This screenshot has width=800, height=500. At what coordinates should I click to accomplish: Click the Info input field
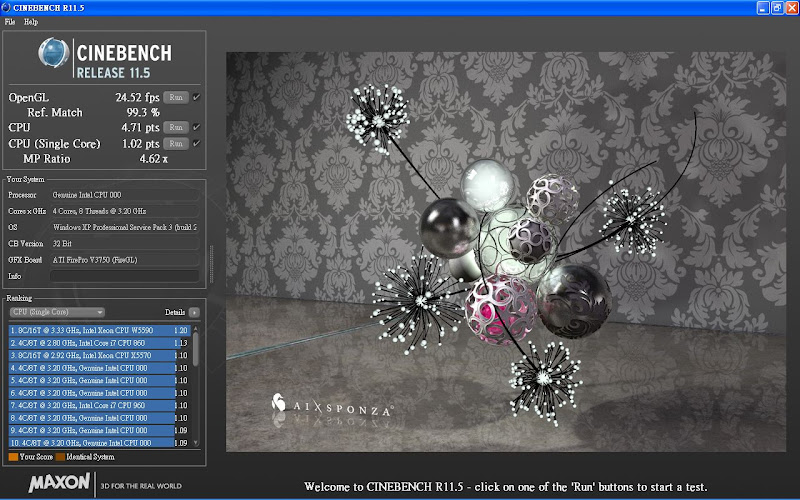(124, 276)
